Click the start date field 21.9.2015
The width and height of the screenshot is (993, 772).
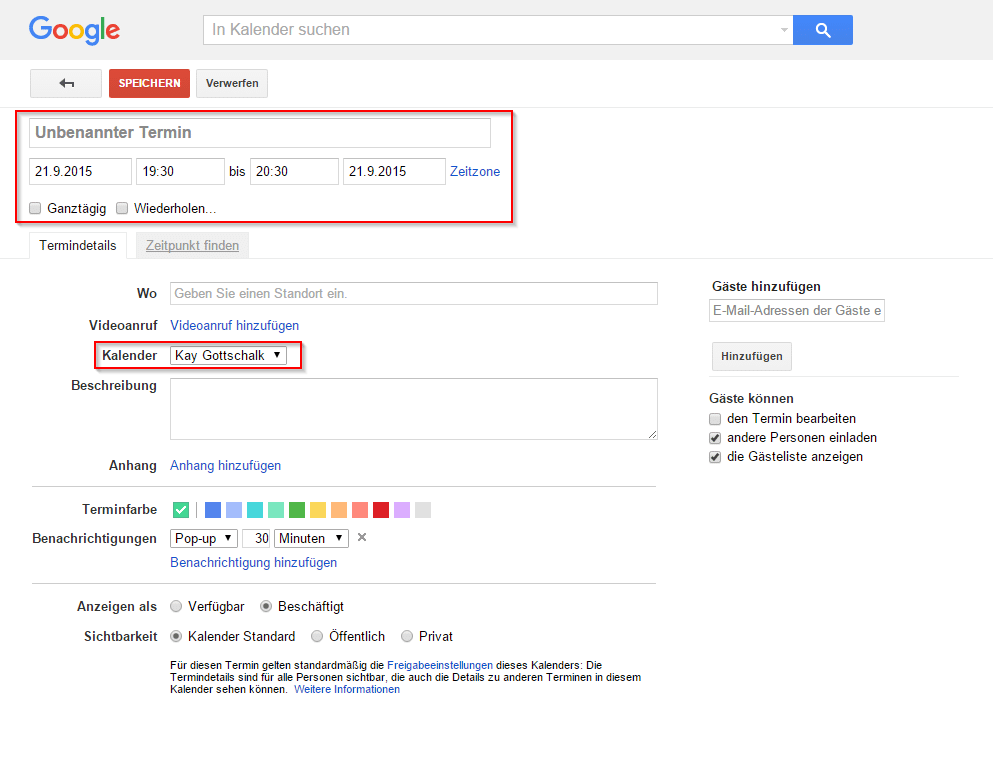pyautogui.click(x=80, y=172)
